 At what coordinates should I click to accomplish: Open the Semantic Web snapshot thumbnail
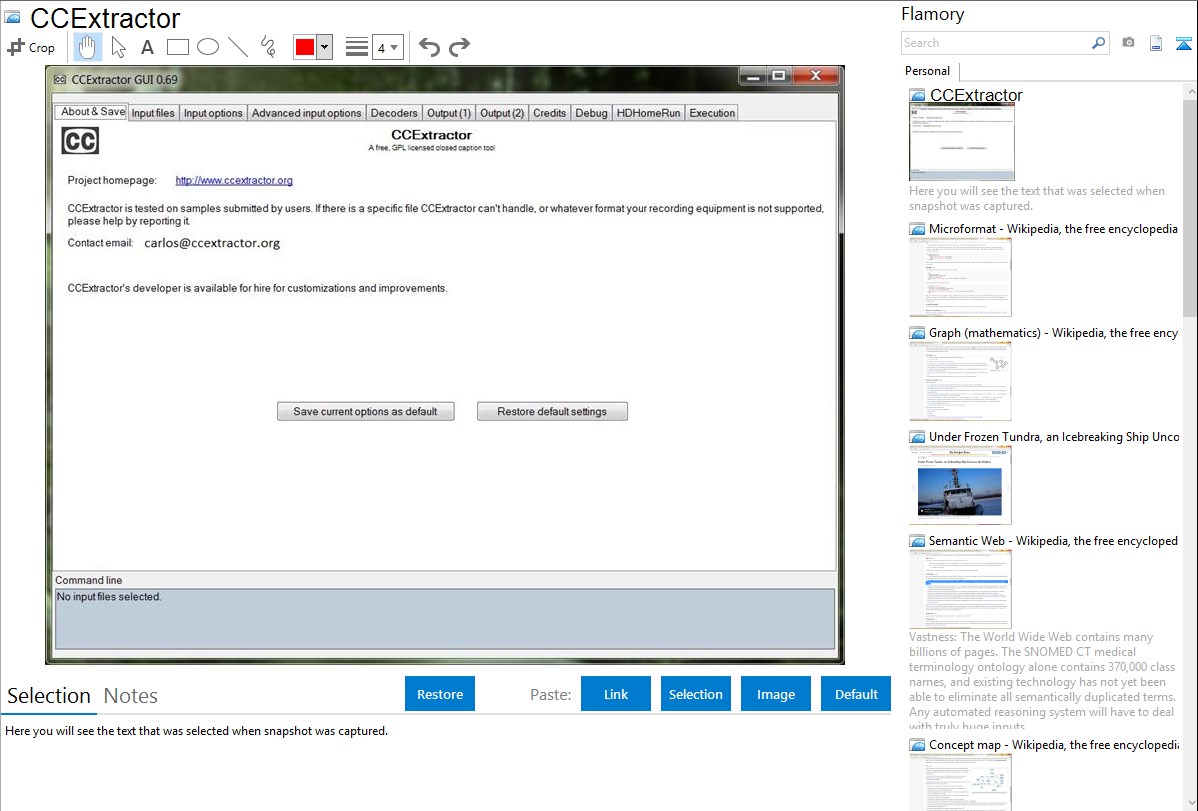tap(960, 589)
